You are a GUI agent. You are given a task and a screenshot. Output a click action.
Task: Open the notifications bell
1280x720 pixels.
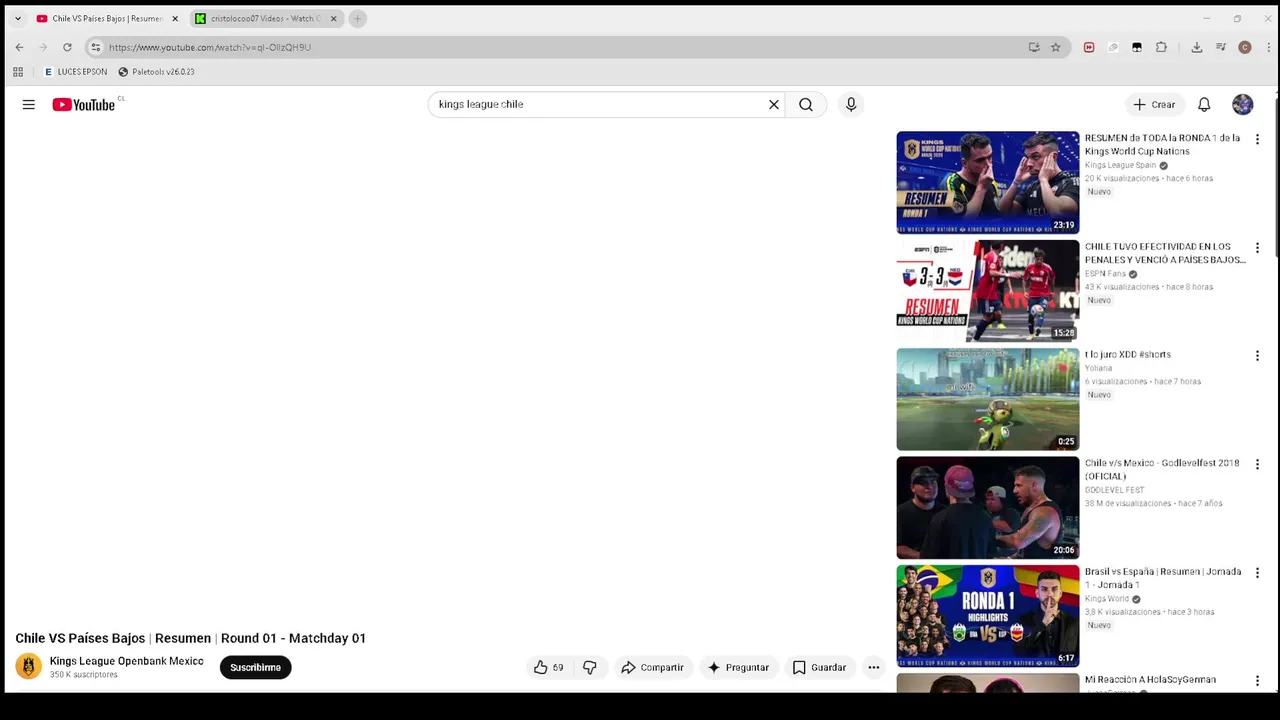click(1204, 104)
